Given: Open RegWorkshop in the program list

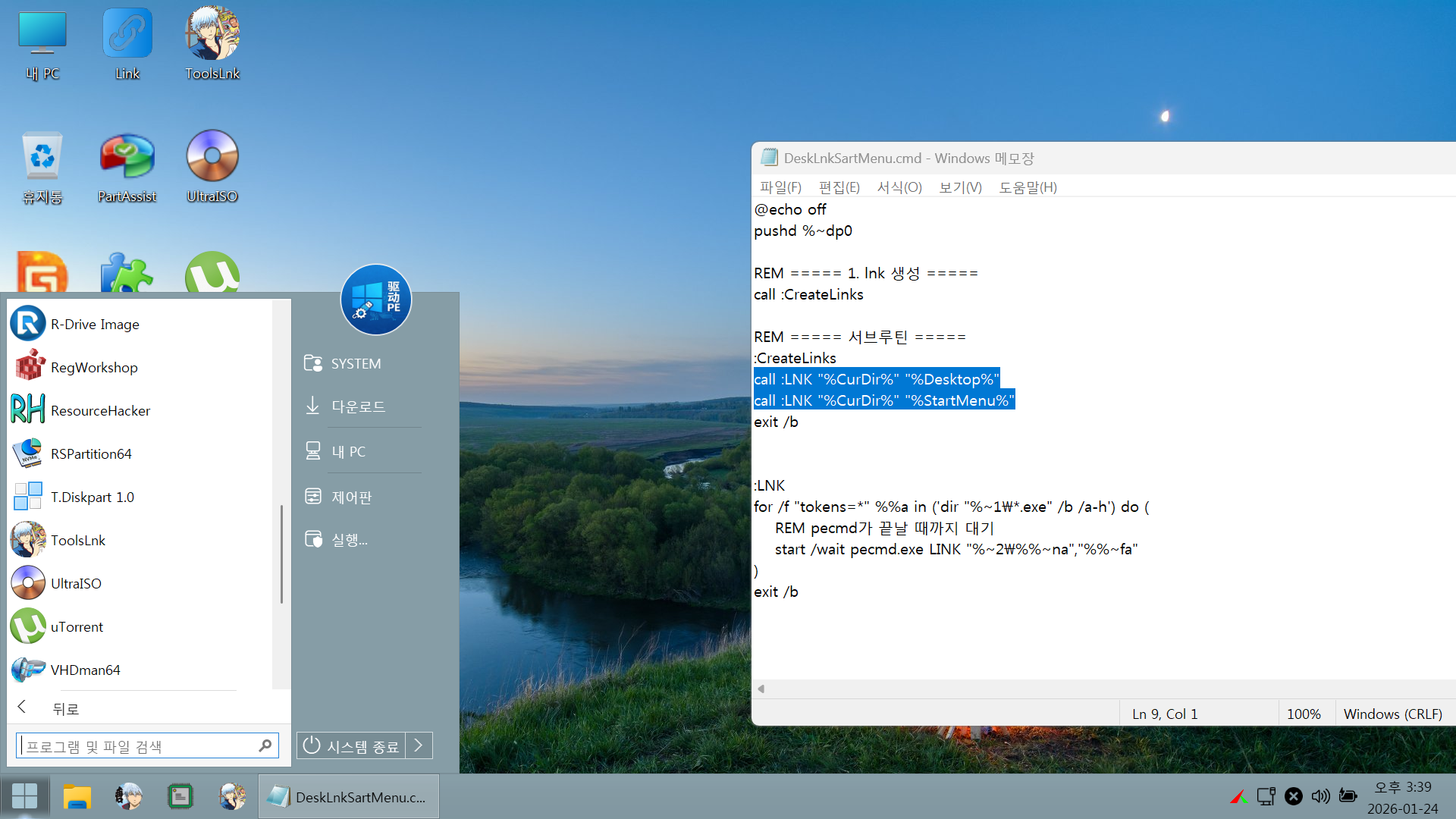Looking at the screenshot, I should coord(93,367).
